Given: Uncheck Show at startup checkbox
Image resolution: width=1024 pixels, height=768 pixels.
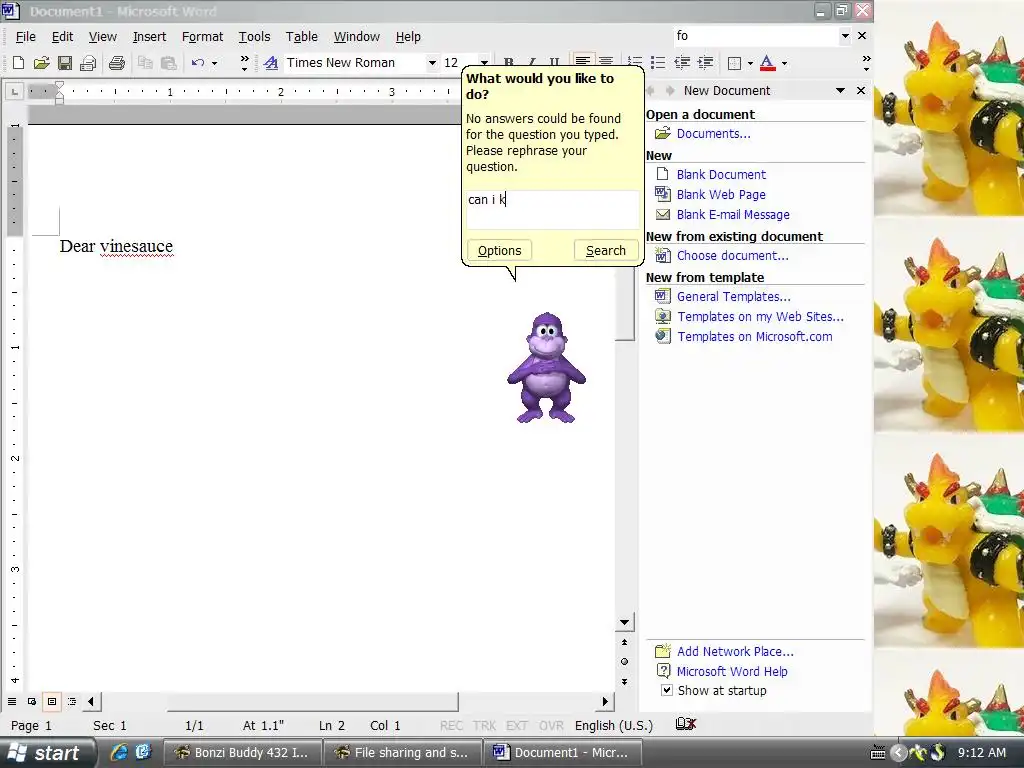Looking at the screenshot, I should [666, 690].
